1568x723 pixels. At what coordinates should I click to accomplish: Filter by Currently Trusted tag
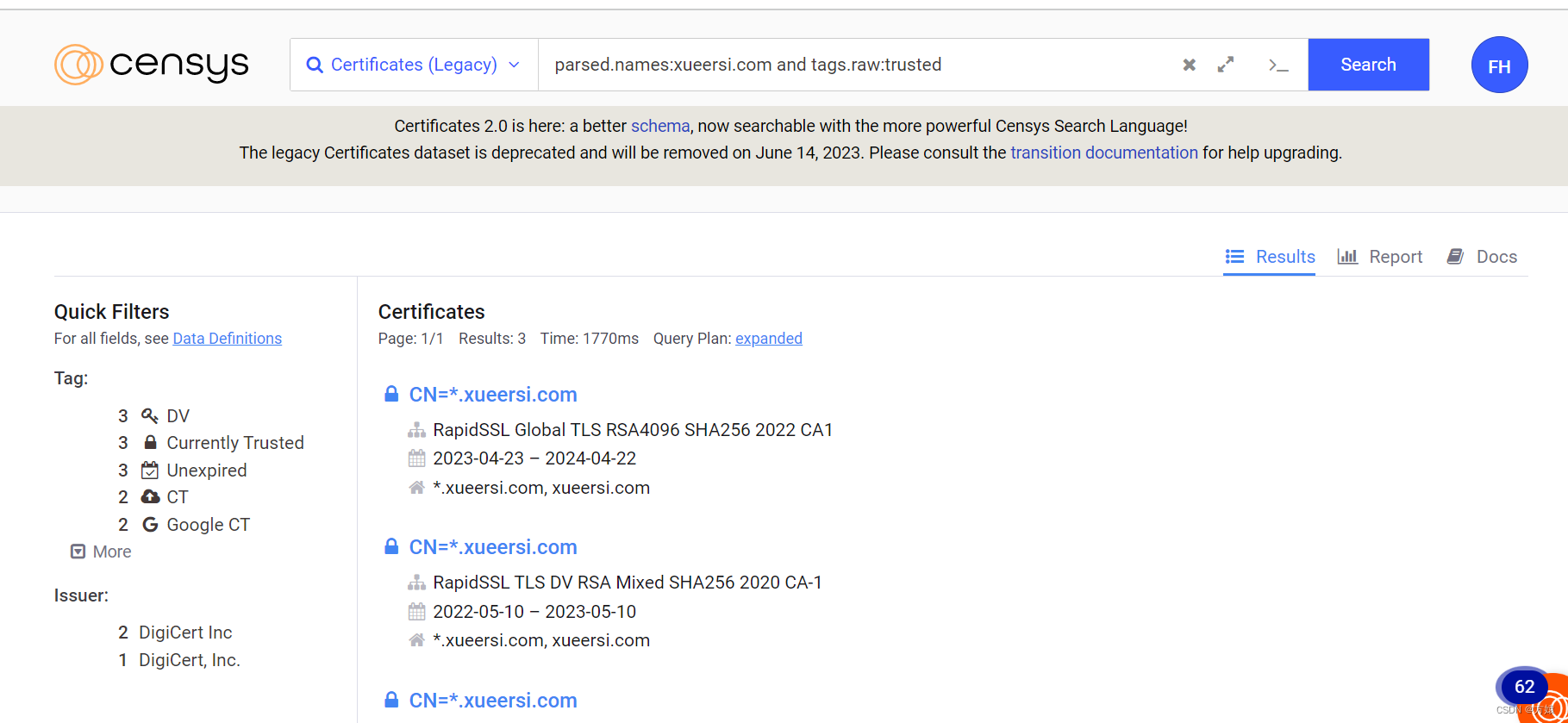click(234, 443)
